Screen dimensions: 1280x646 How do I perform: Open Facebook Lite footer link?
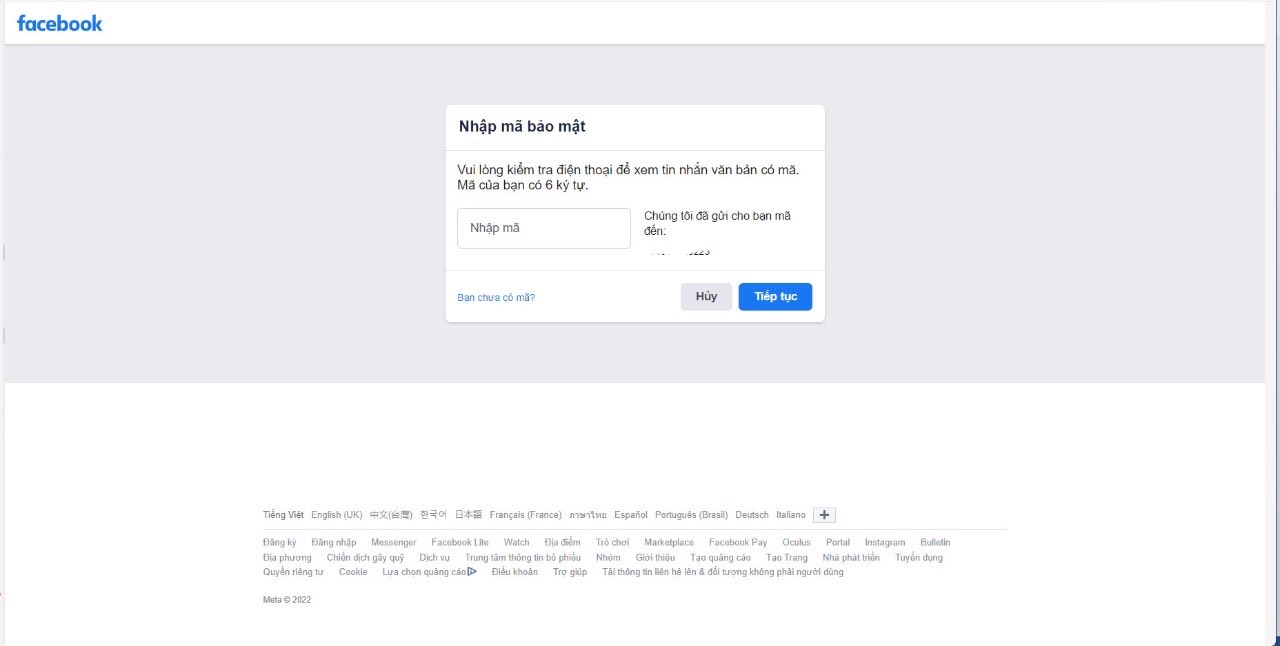click(460, 542)
